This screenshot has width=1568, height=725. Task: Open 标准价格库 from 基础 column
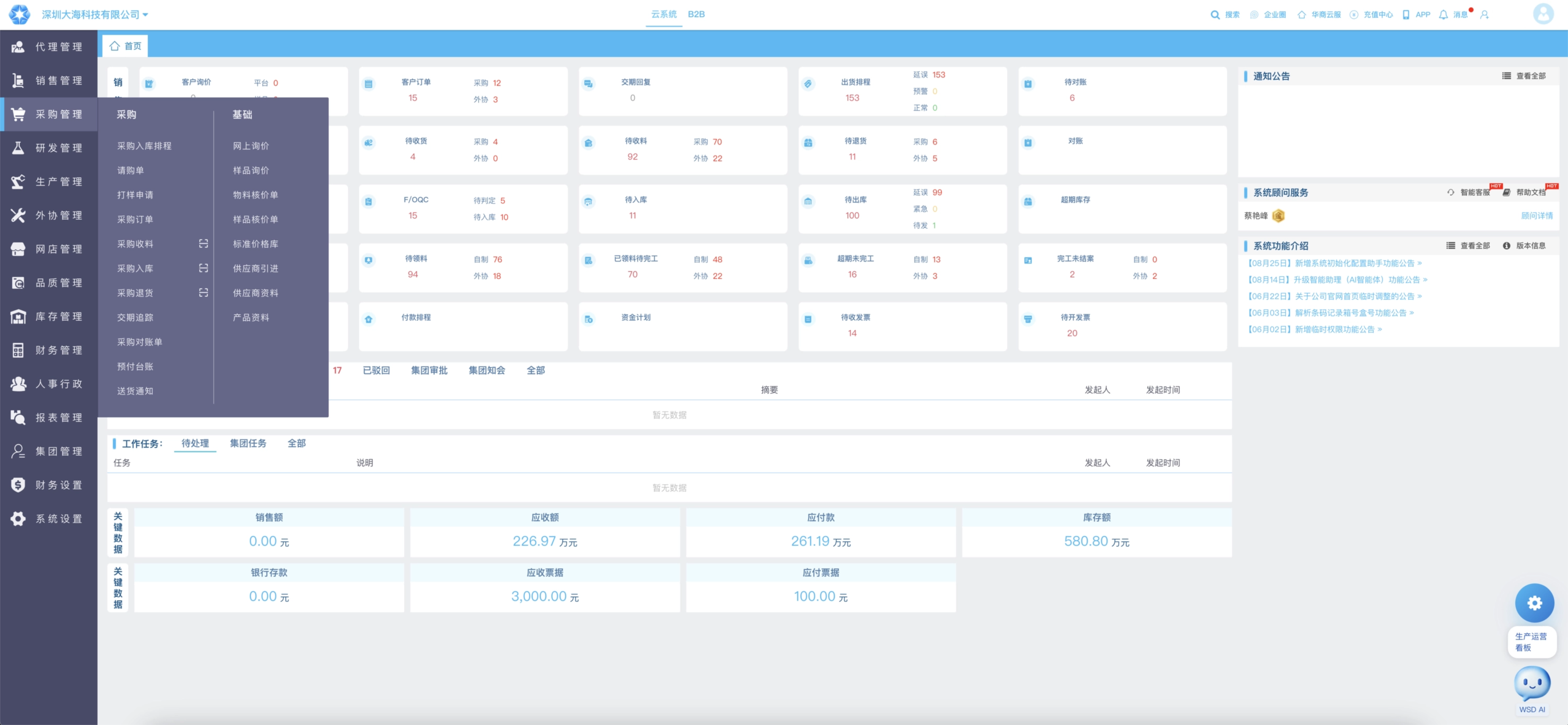pyautogui.click(x=256, y=244)
